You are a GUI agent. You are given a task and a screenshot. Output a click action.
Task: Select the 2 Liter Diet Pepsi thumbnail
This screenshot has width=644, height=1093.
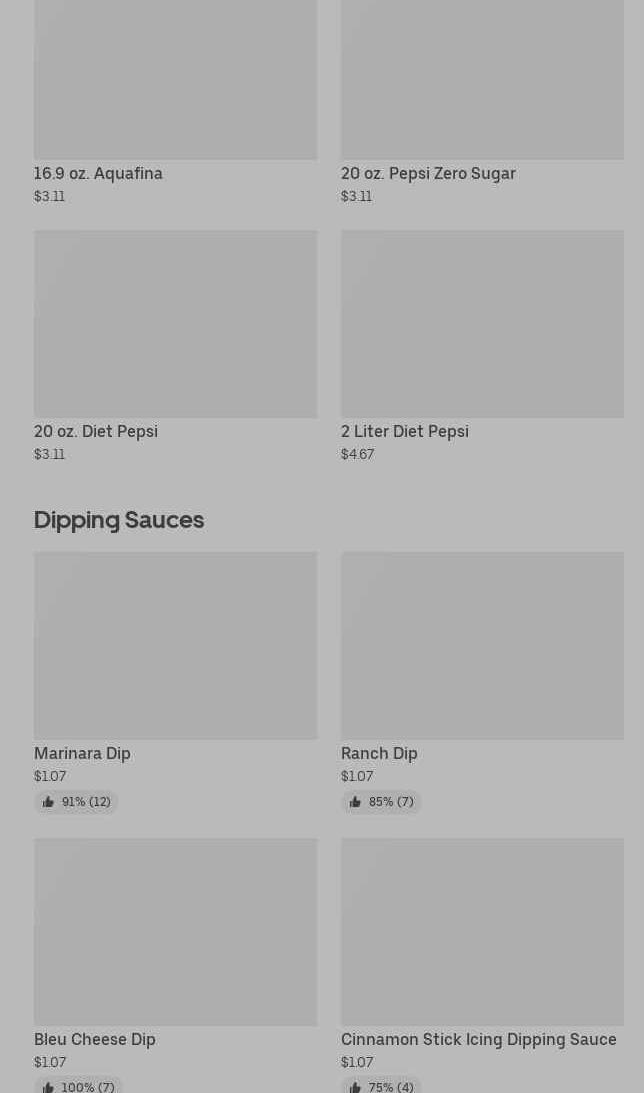click(482, 324)
